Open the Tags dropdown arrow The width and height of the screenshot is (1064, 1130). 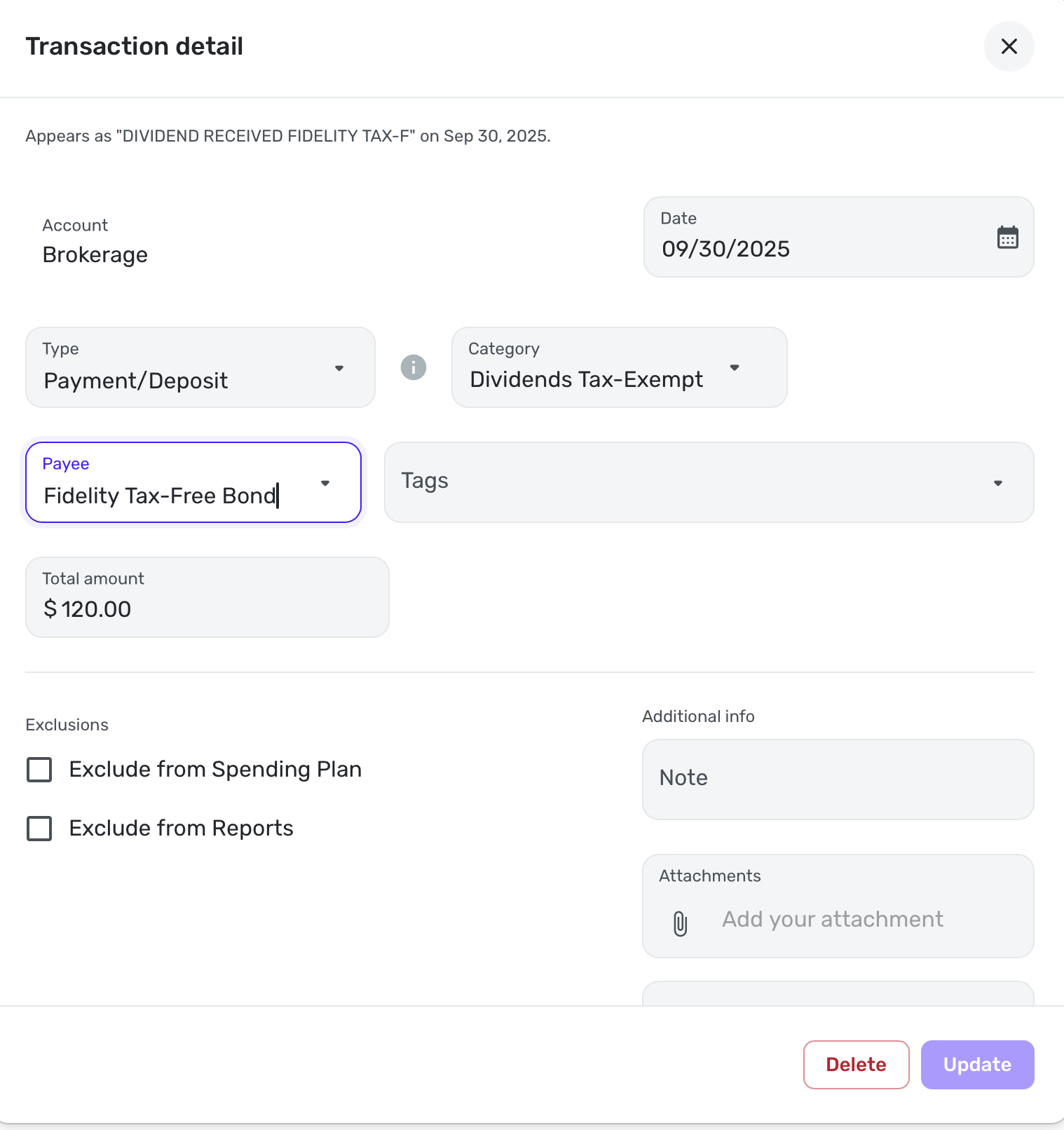pos(997,483)
